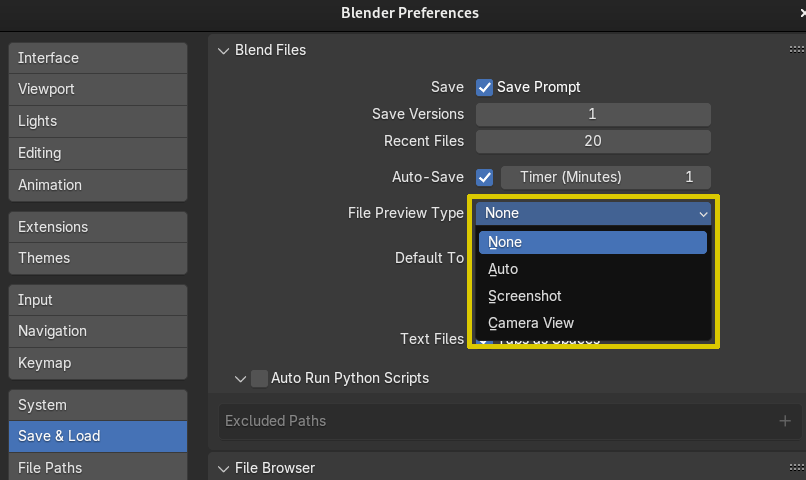Enable Auto Run Python Scripts checkbox
Screen dimensions: 806x480
[x=259, y=379]
